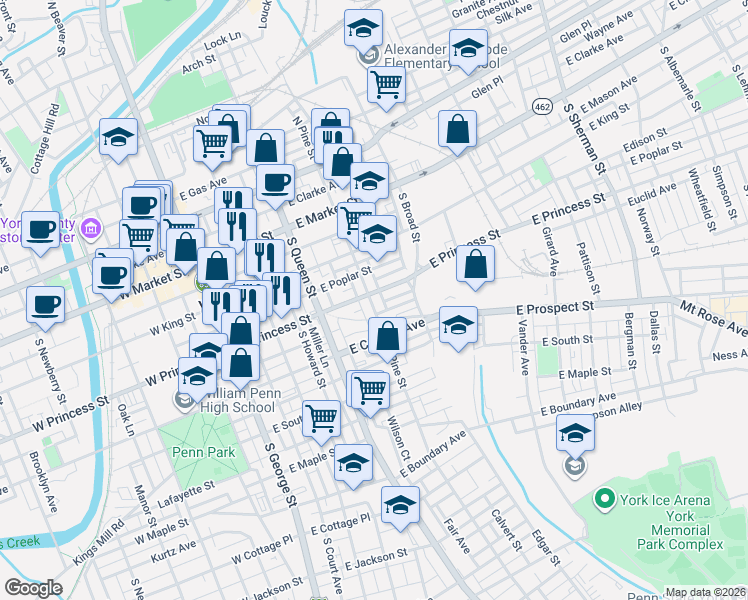This screenshot has width=748, height=600.
Task: Click the school marker near E Maple St
Action: 353,466
